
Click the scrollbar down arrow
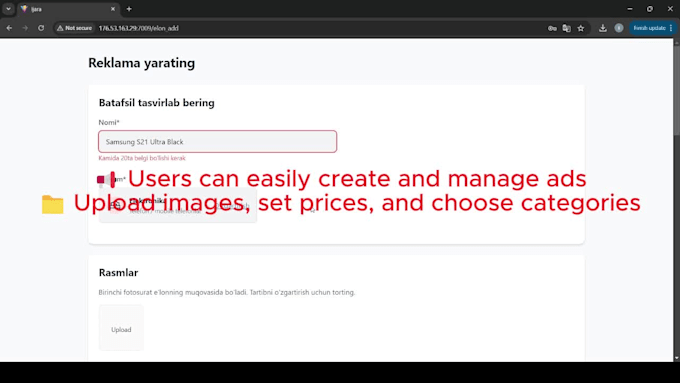pyautogui.click(x=676, y=358)
